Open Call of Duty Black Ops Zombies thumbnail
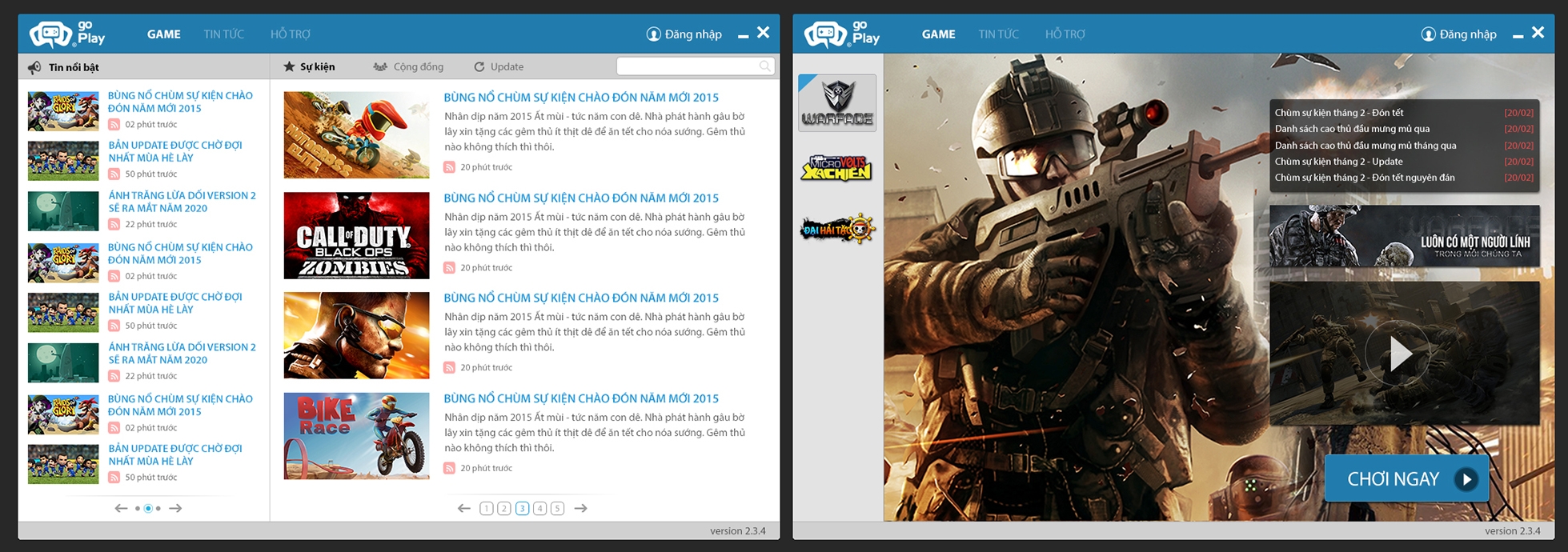1568x552 pixels. [356, 235]
